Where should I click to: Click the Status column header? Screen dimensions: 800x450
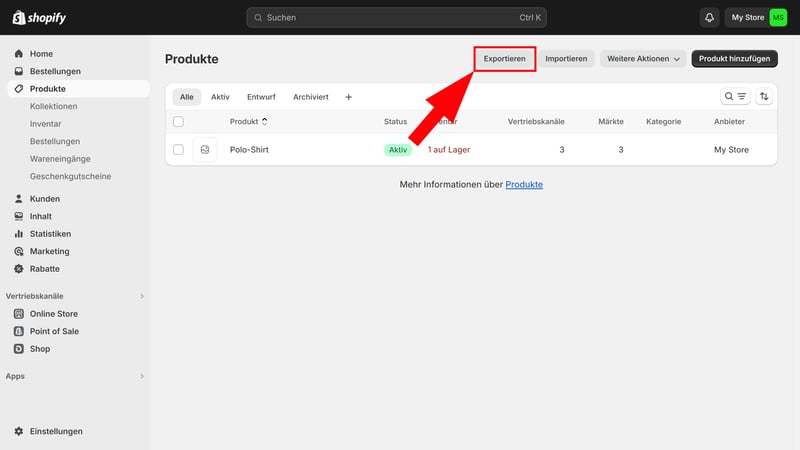tap(395, 121)
